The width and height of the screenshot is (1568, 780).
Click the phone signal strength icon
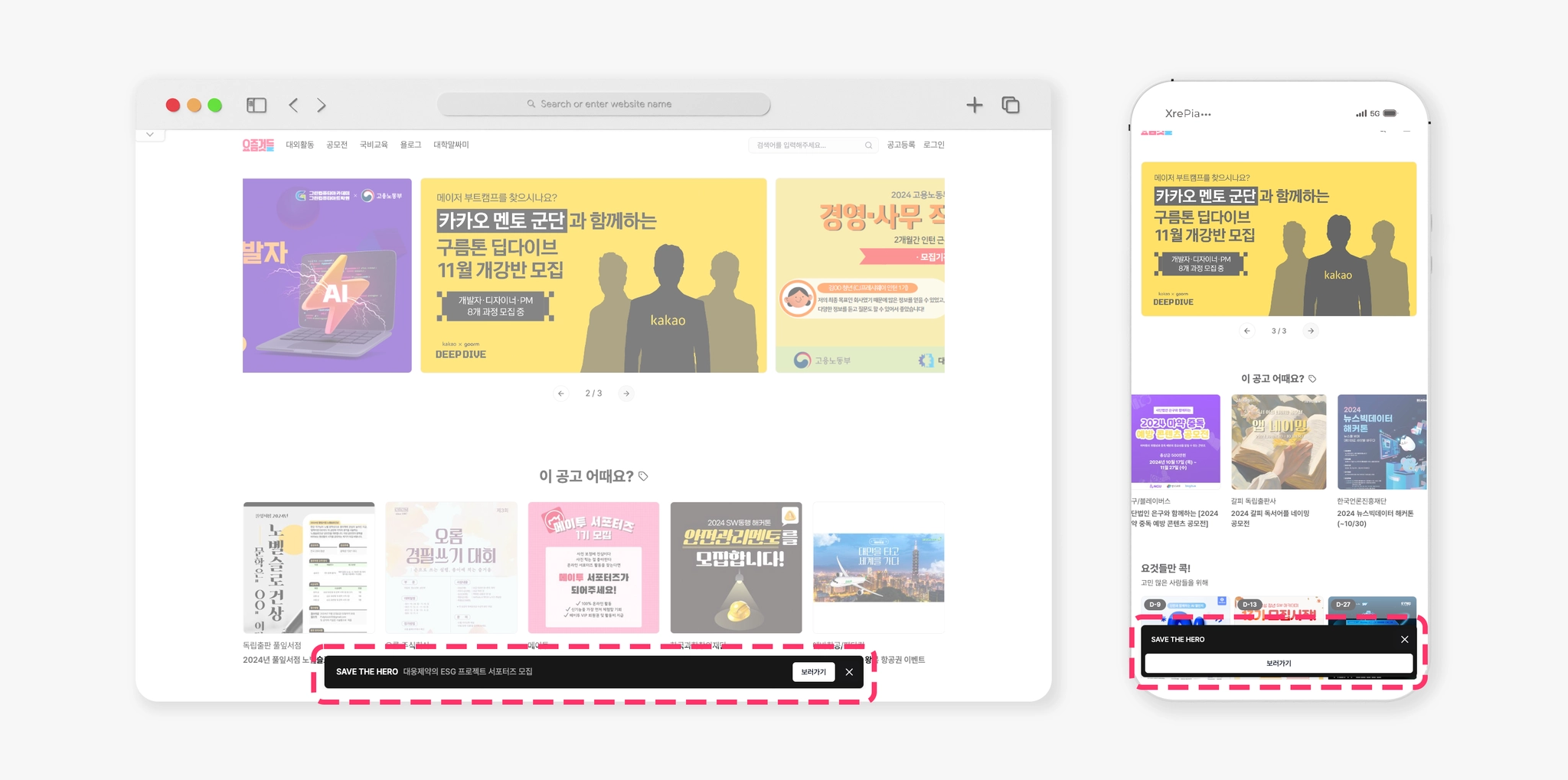click(1361, 113)
